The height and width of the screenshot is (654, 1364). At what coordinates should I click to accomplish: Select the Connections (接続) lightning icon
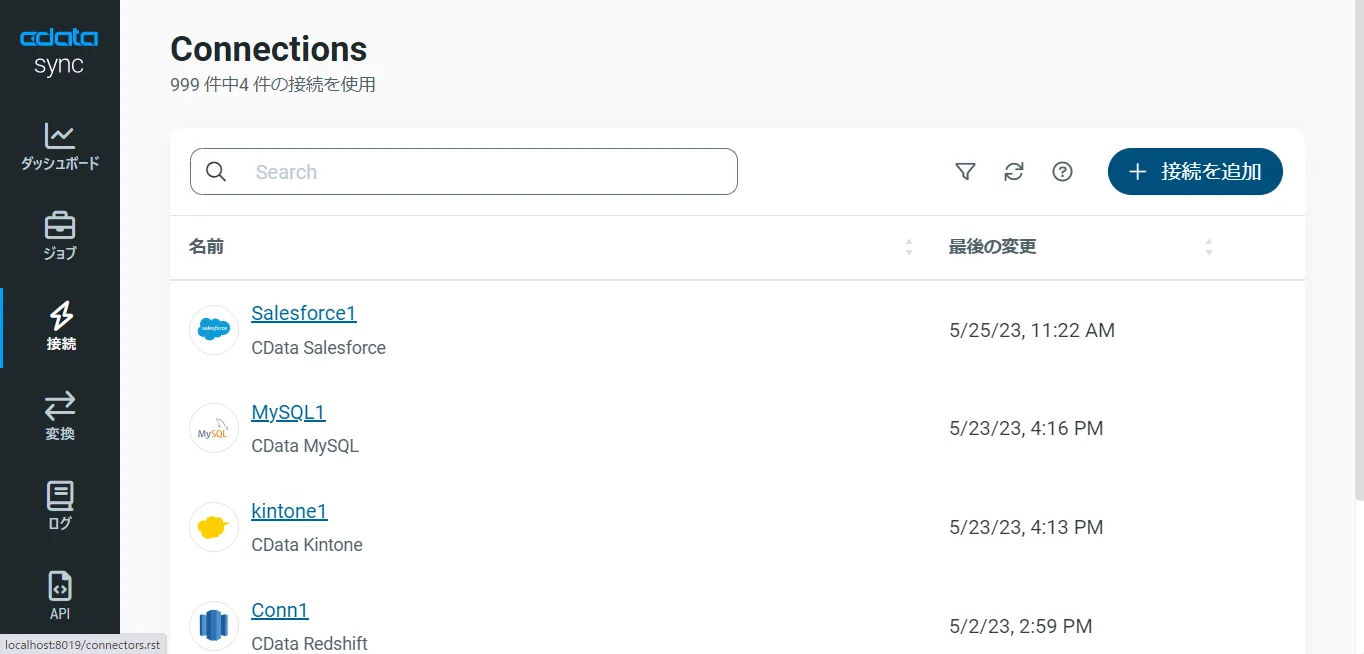click(x=60, y=326)
